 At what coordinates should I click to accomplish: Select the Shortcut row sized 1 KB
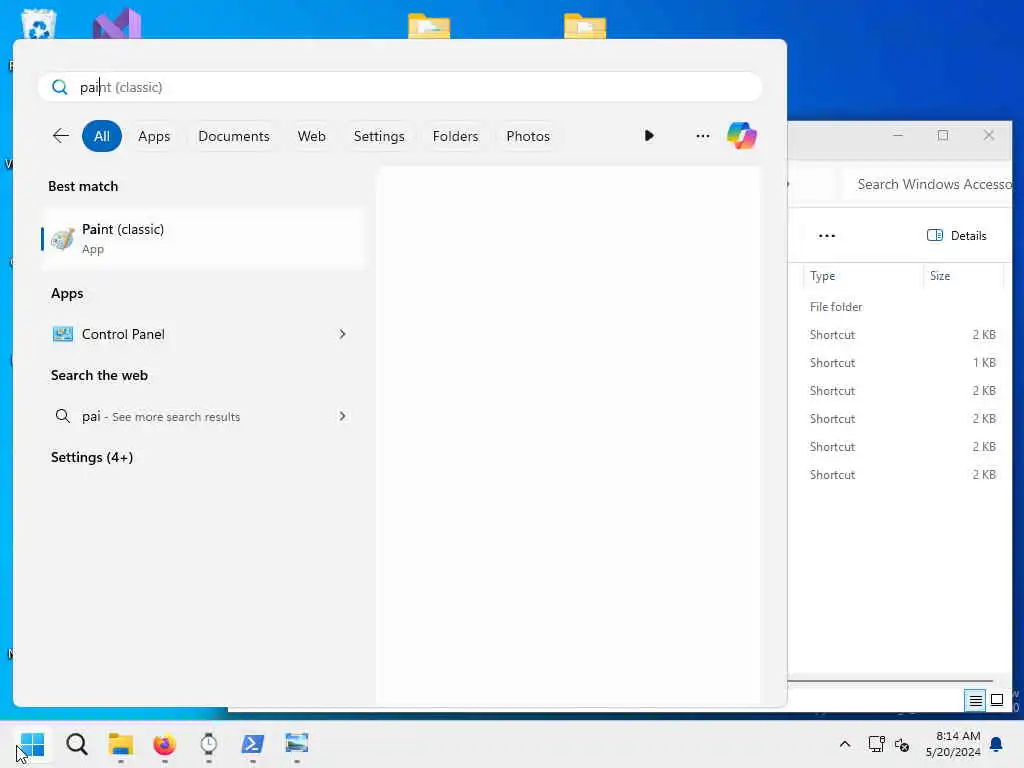tap(902, 362)
